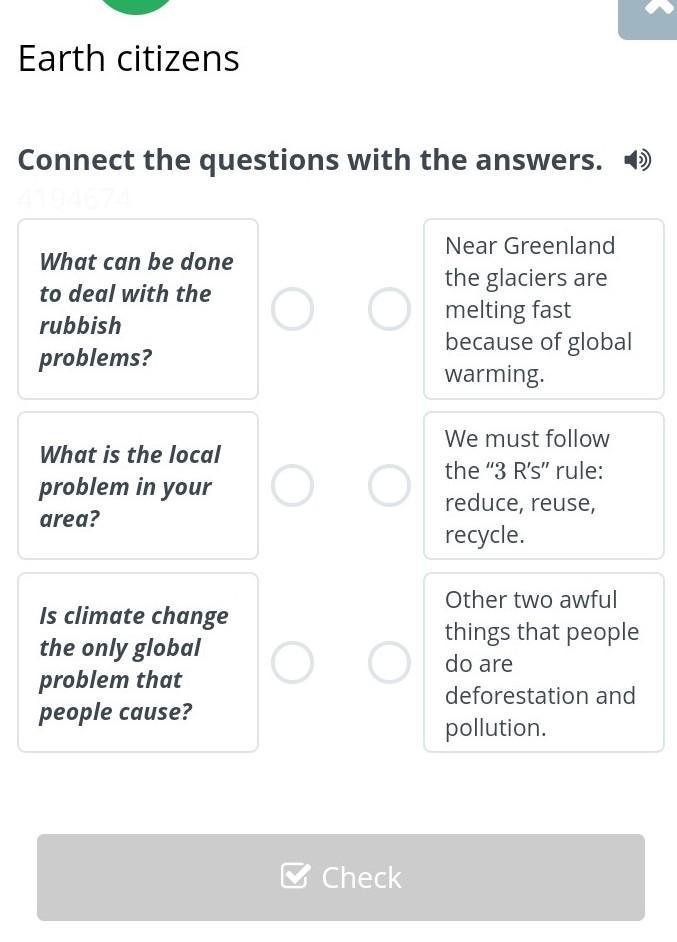
Task: Click the faint number 4194674
Action: [74, 200]
